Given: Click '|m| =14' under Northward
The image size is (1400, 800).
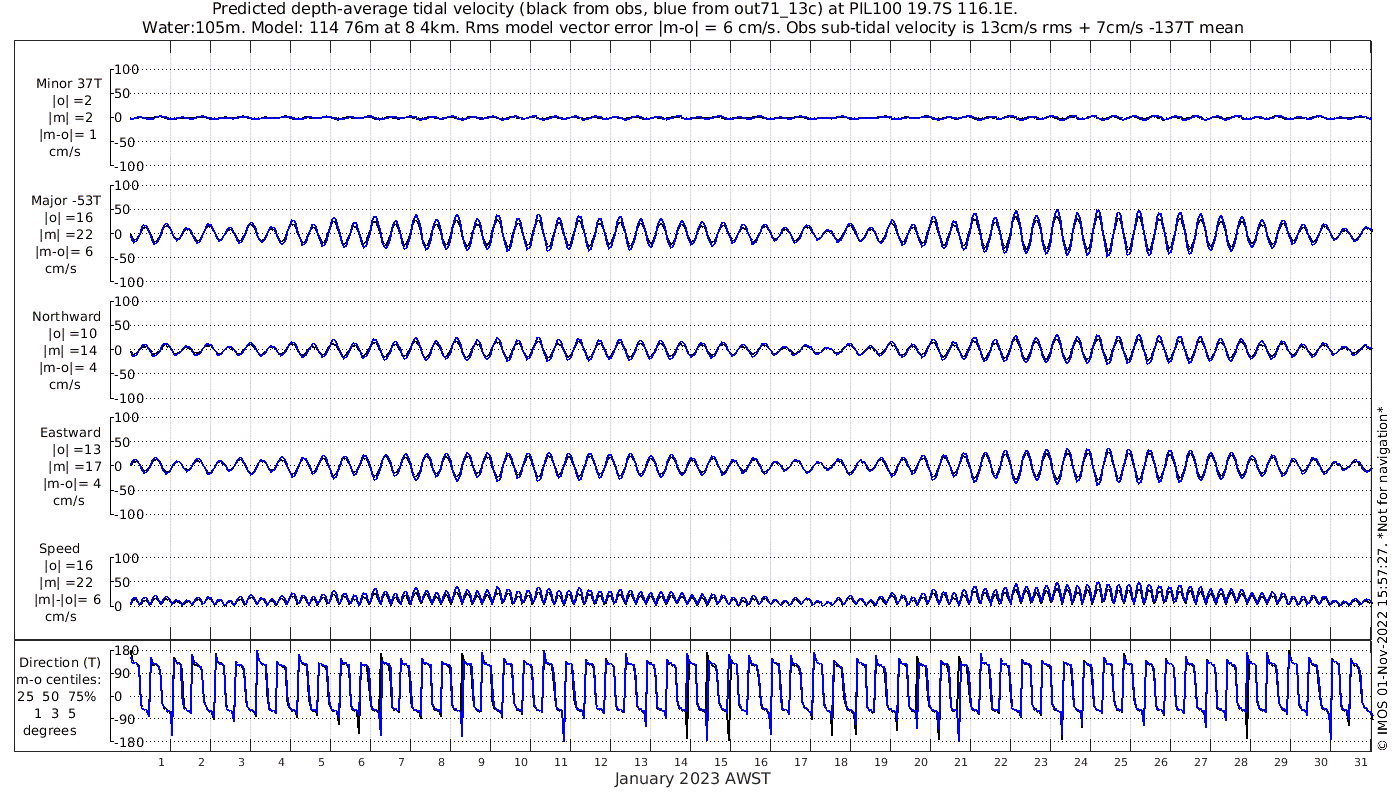Looking at the screenshot, I should [73, 351].
